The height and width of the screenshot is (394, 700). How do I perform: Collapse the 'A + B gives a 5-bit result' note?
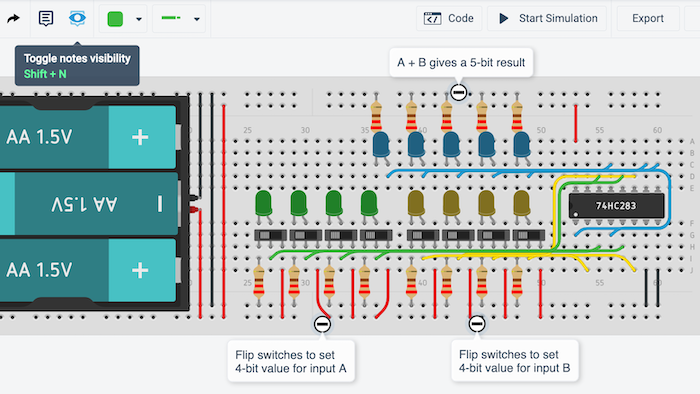pos(458,92)
